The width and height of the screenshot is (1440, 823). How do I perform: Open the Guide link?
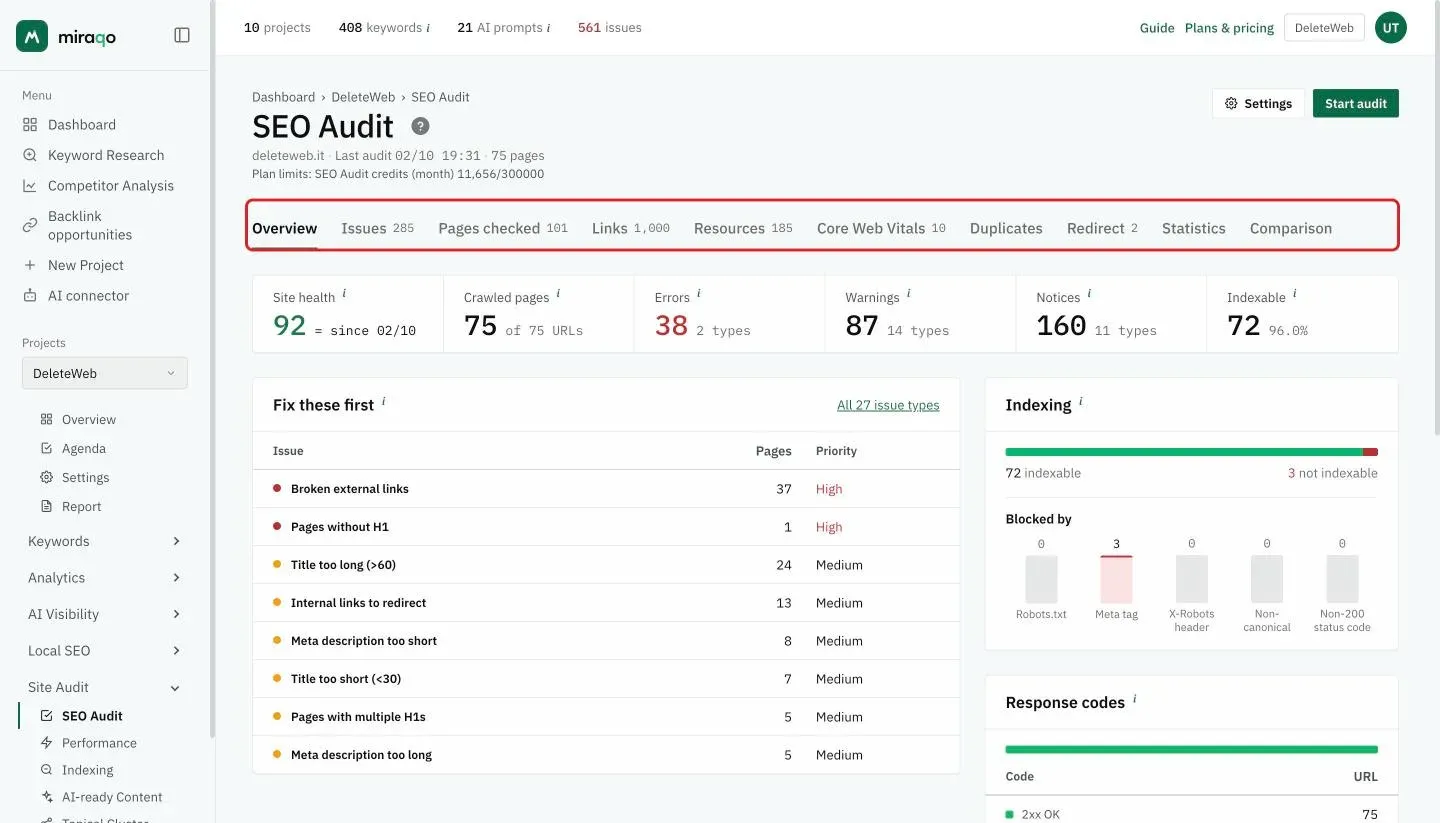click(x=1157, y=28)
